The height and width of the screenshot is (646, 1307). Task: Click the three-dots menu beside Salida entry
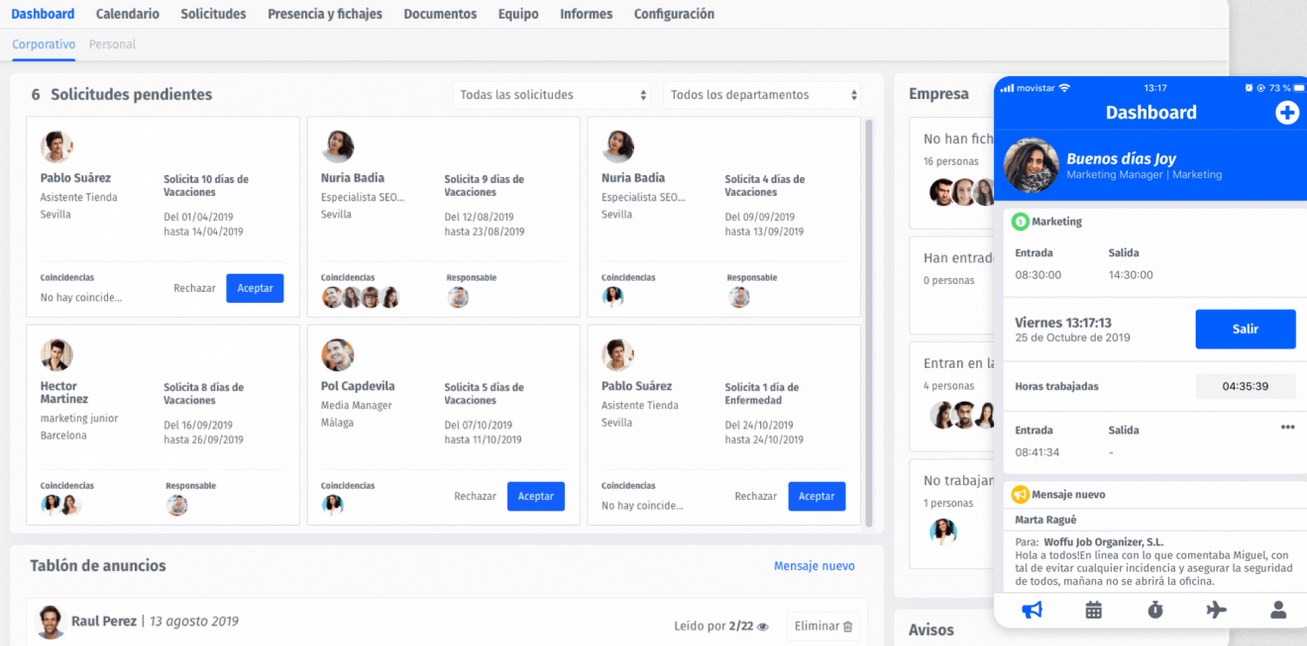click(1287, 428)
